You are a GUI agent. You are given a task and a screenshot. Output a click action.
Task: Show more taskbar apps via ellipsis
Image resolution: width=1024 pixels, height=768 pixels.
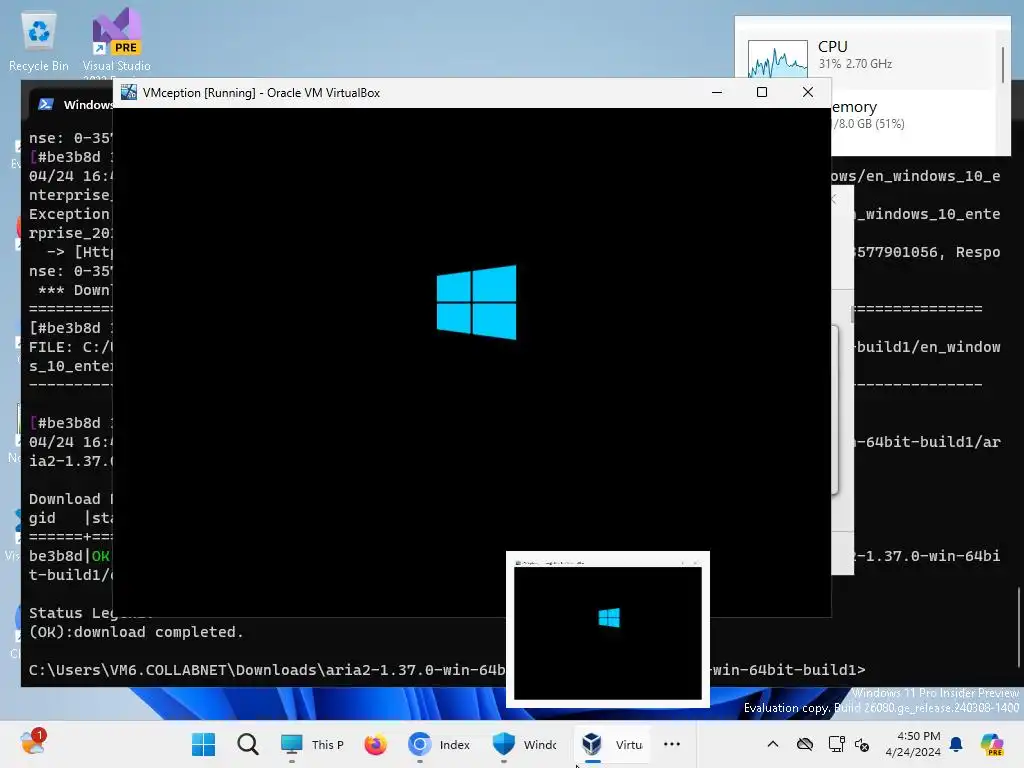click(672, 744)
